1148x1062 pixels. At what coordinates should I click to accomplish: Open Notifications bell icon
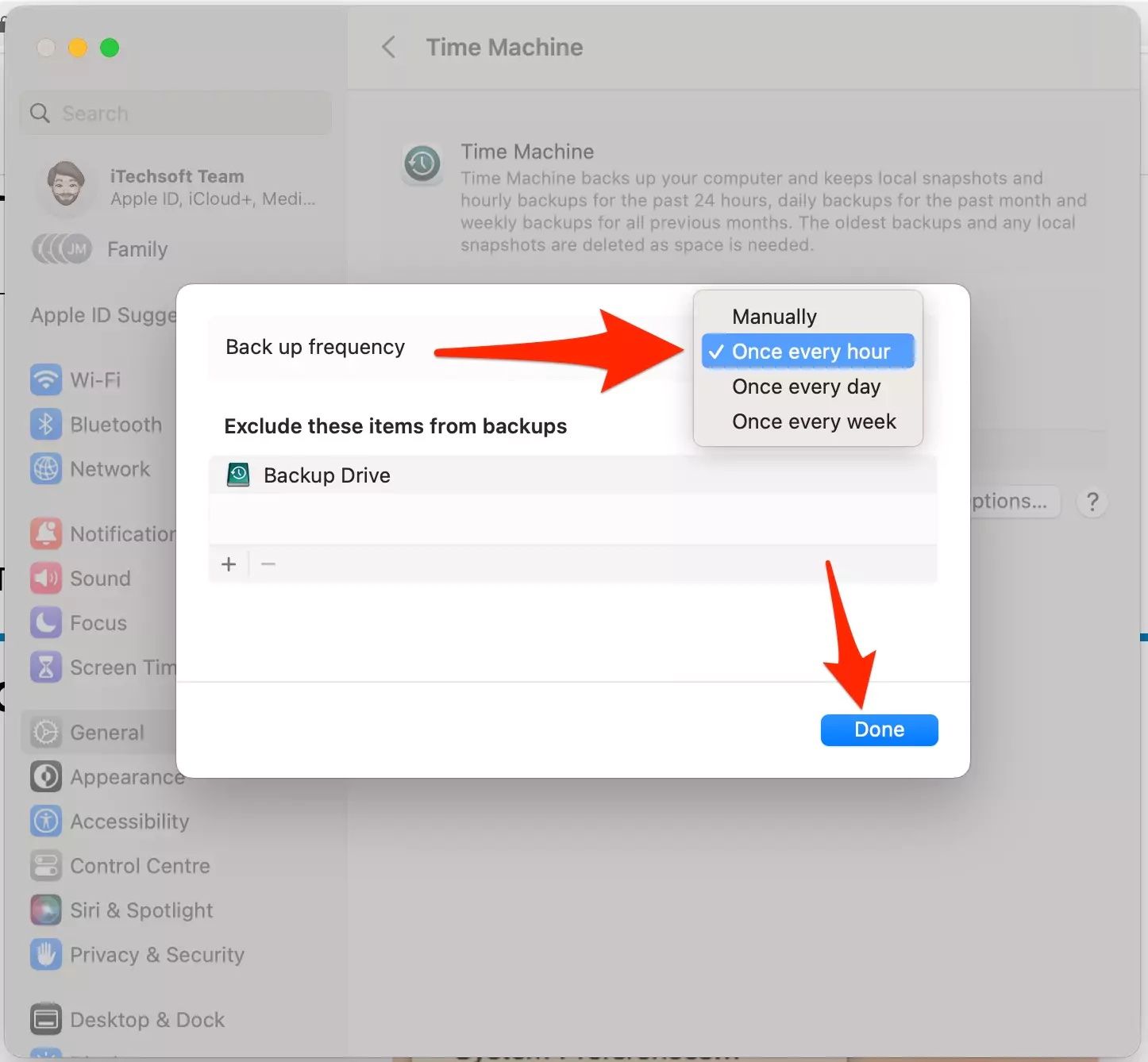(46, 533)
